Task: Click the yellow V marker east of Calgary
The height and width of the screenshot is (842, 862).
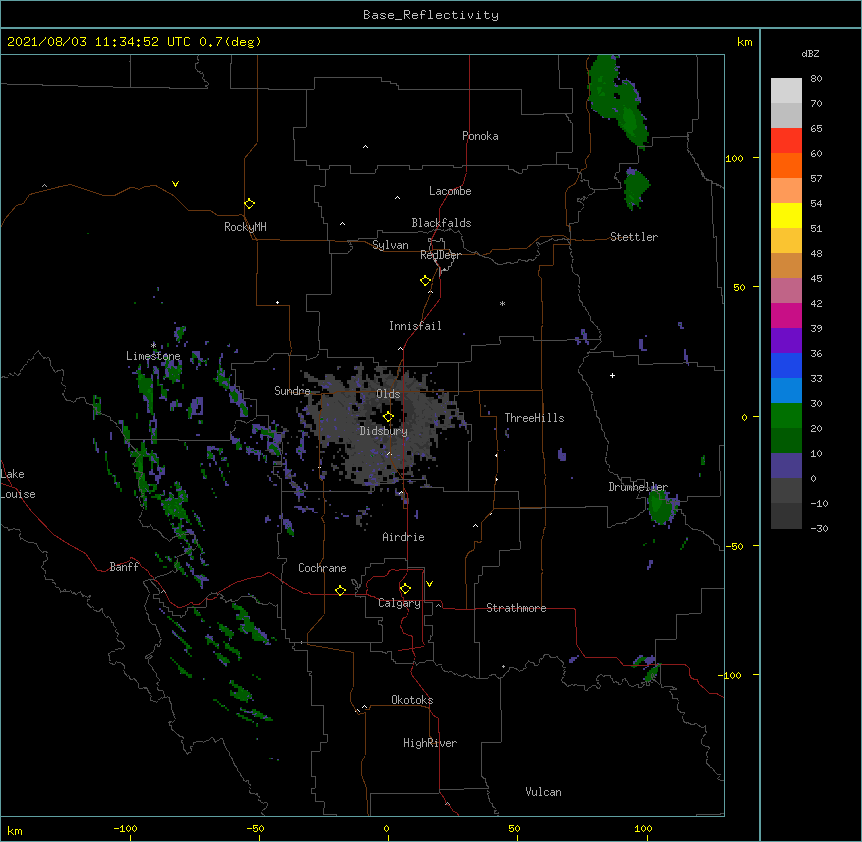Action: (x=429, y=584)
